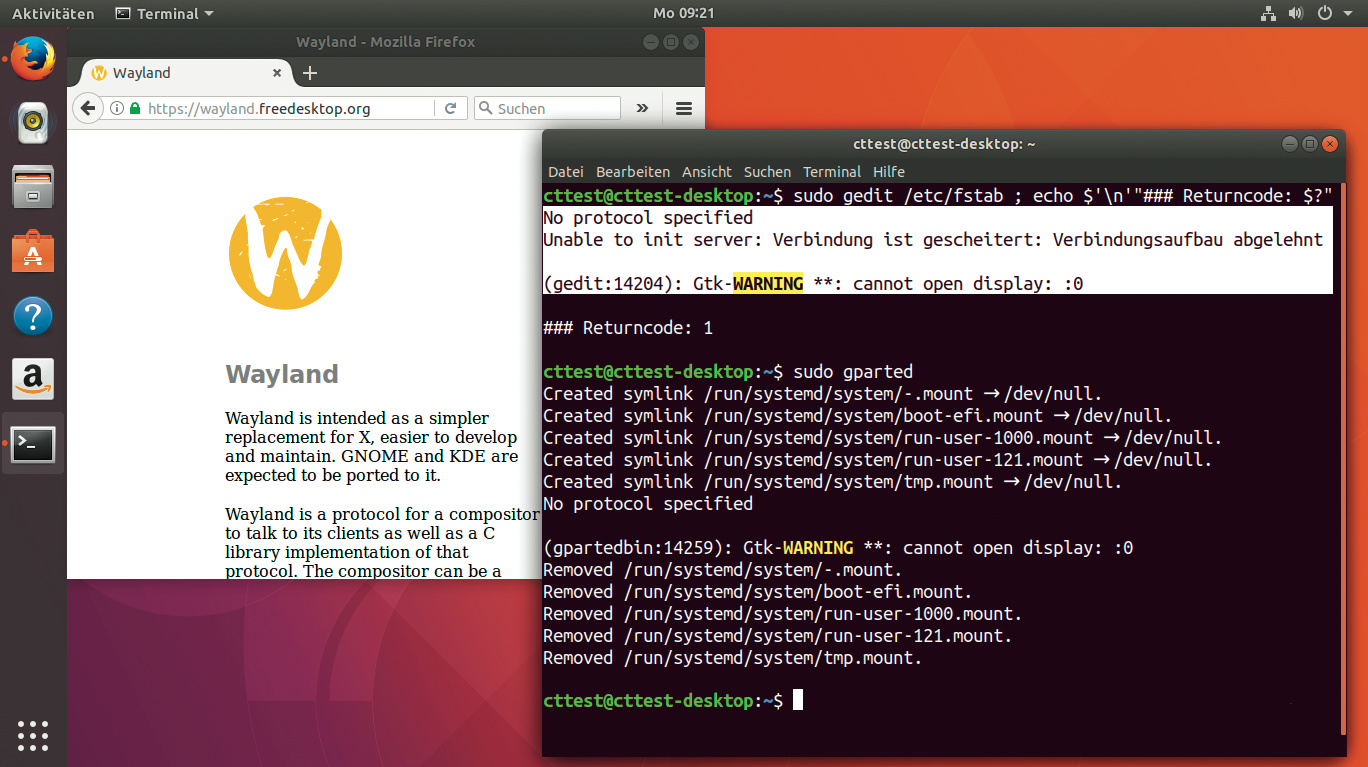Open Ubuntu Software from the dock
The width and height of the screenshot is (1368, 767).
point(33,251)
